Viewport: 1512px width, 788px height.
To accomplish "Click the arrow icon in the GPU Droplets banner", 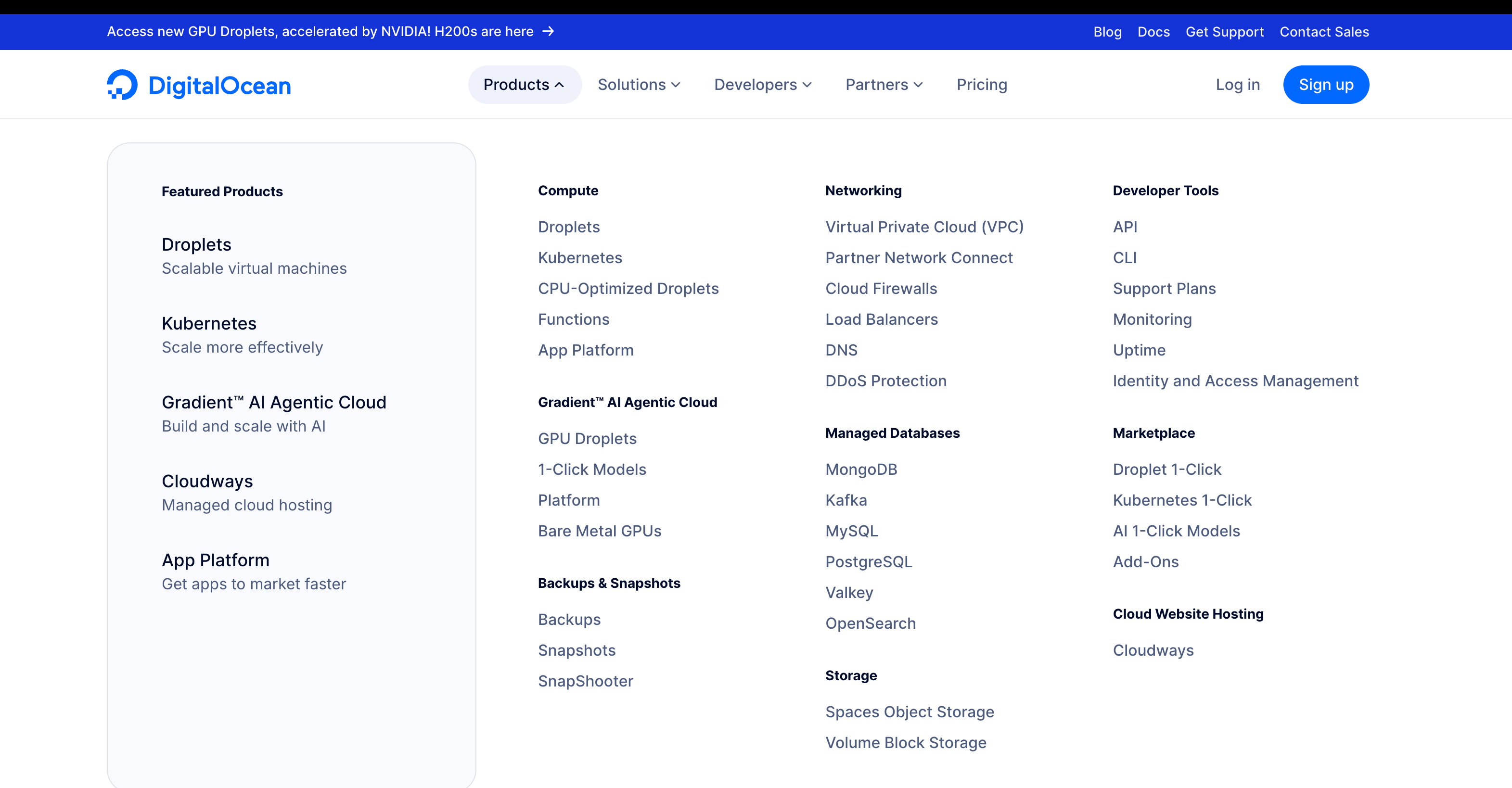I will pyautogui.click(x=548, y=31).
